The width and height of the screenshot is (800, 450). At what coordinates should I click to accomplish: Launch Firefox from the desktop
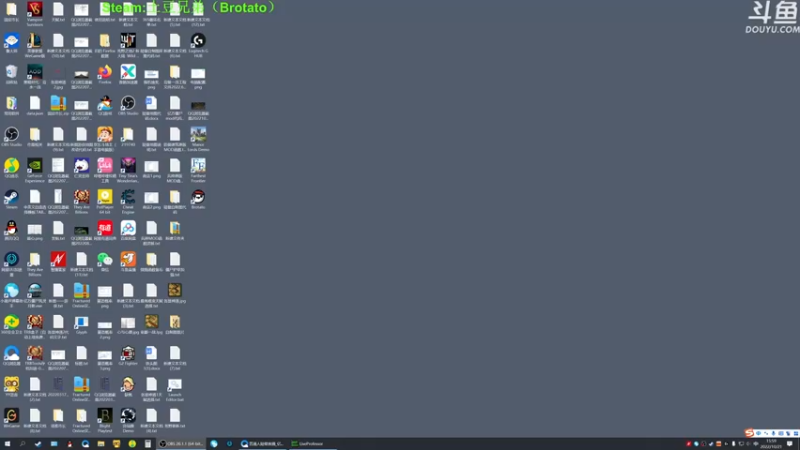point(105,75)
